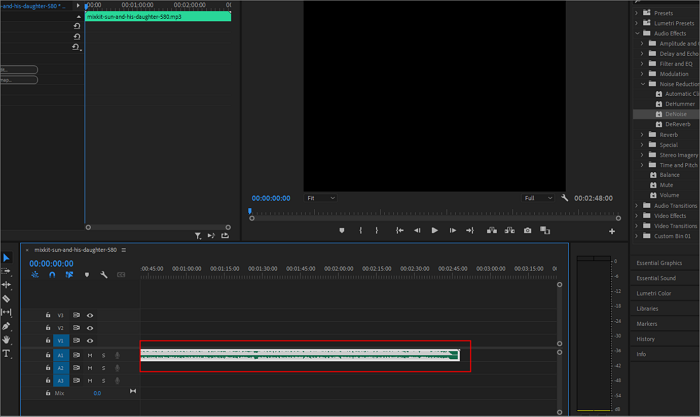The height and width of the screenshot is (417, 700).
Task: Select the Track Select Forward tool
Action: (6, 271)
